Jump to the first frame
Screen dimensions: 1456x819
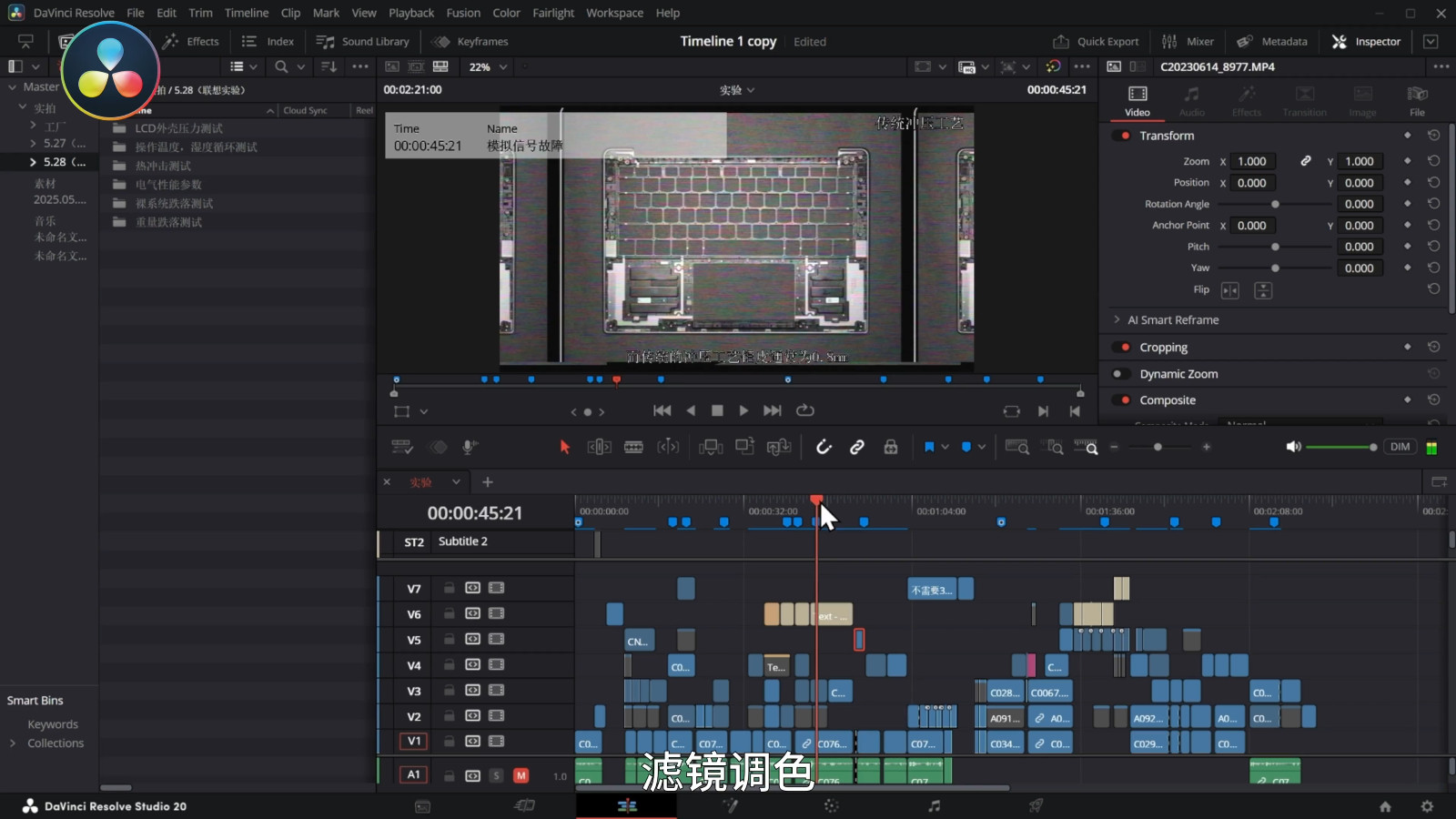coord(662,411)
